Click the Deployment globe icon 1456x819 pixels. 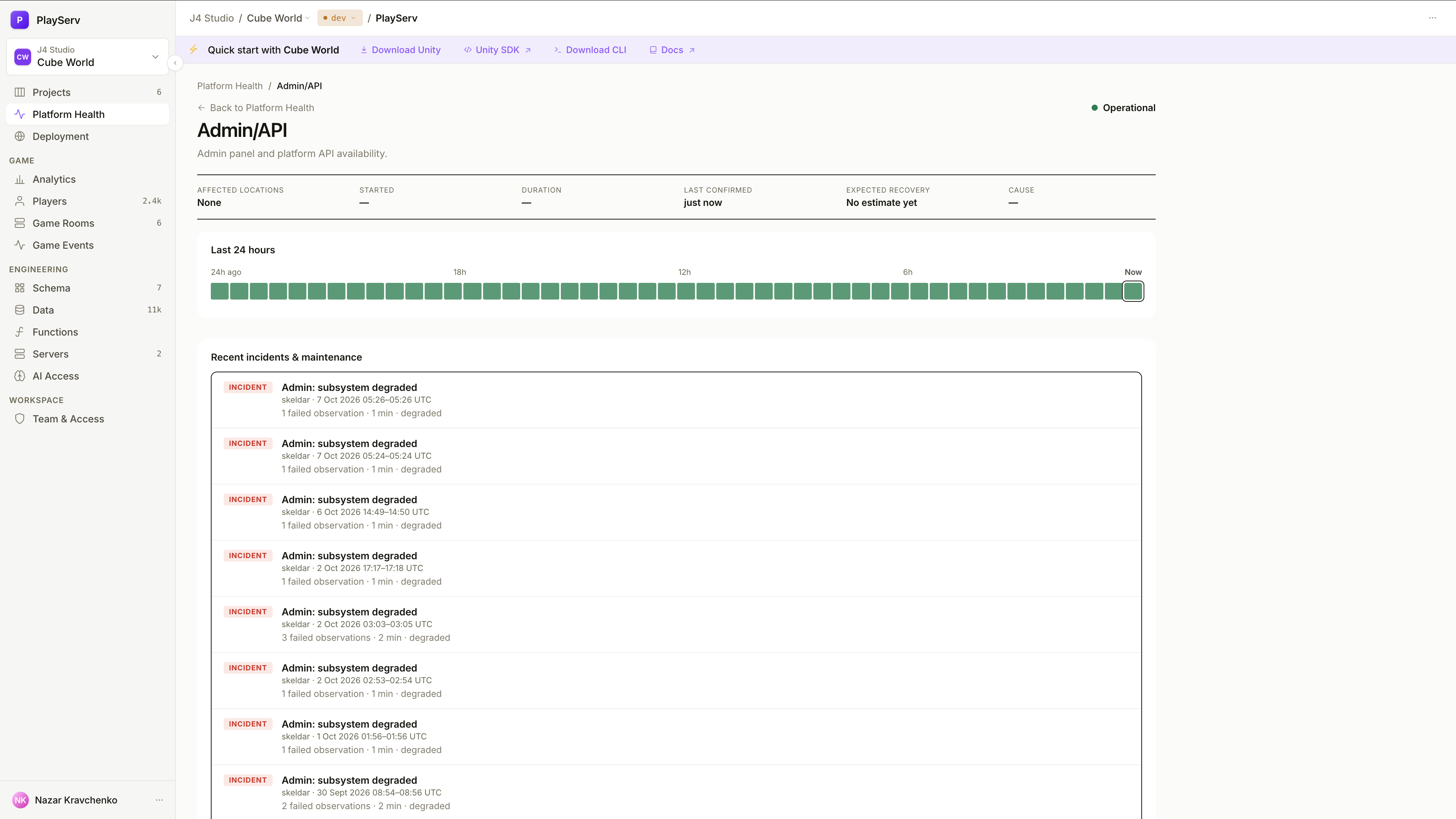coord(20,136)
